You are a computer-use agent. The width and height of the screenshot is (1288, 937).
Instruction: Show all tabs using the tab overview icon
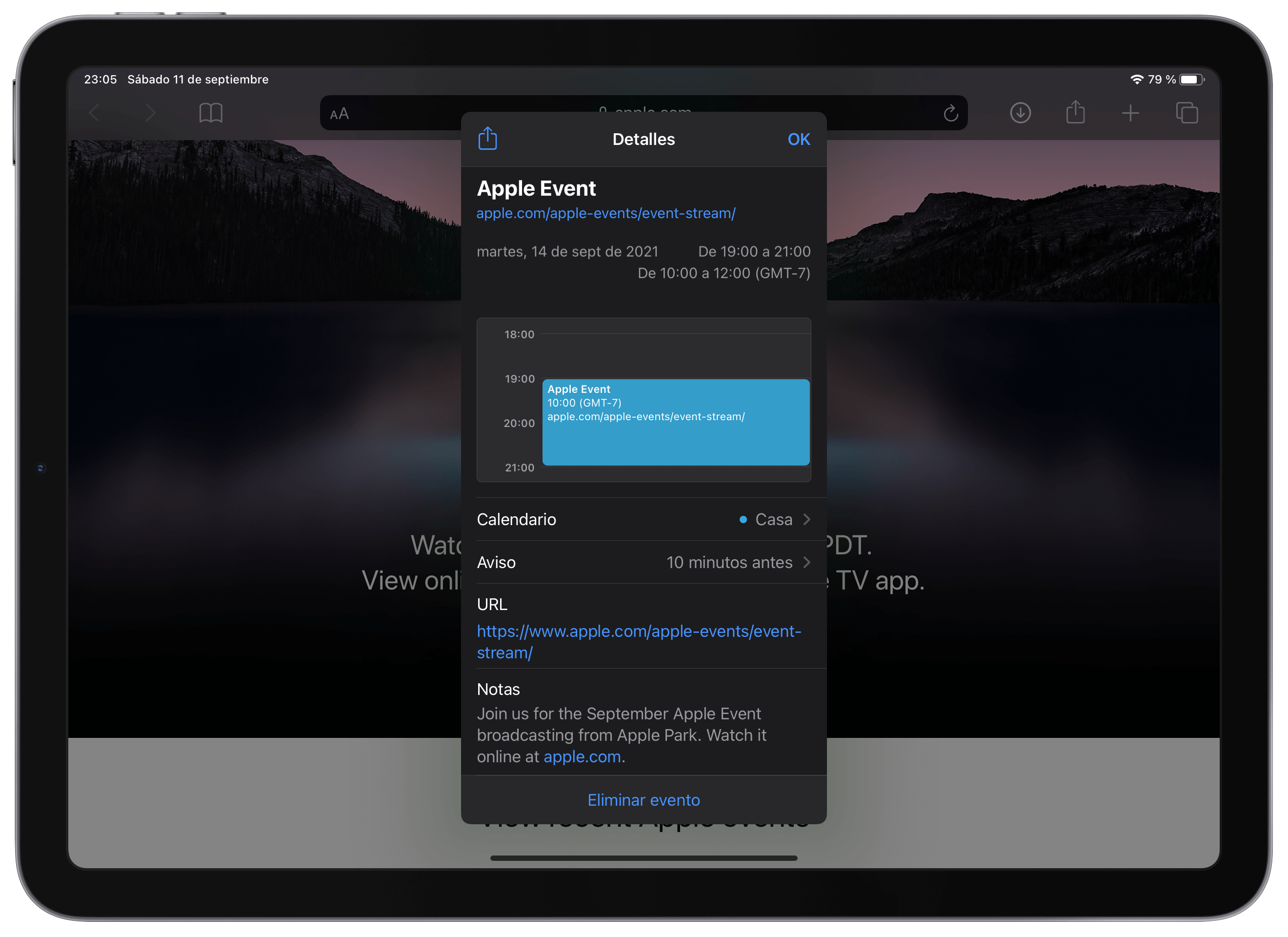click(x=1188, y=113)
